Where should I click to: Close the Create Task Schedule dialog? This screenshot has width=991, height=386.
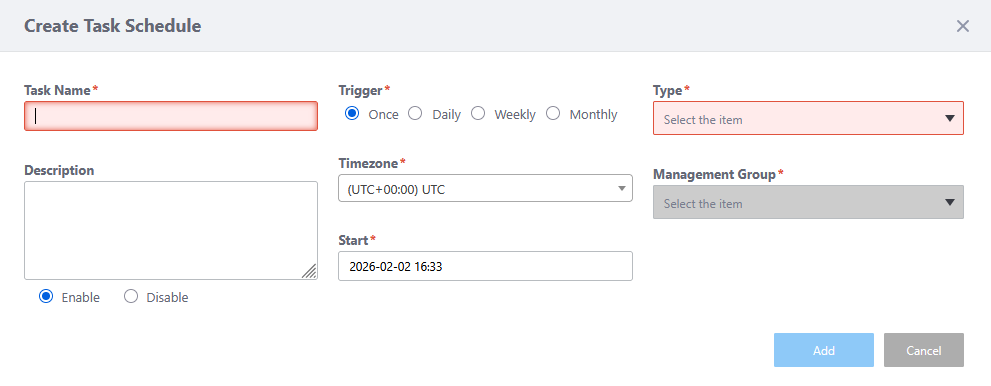pyautogui.click(x=963, y=26)
